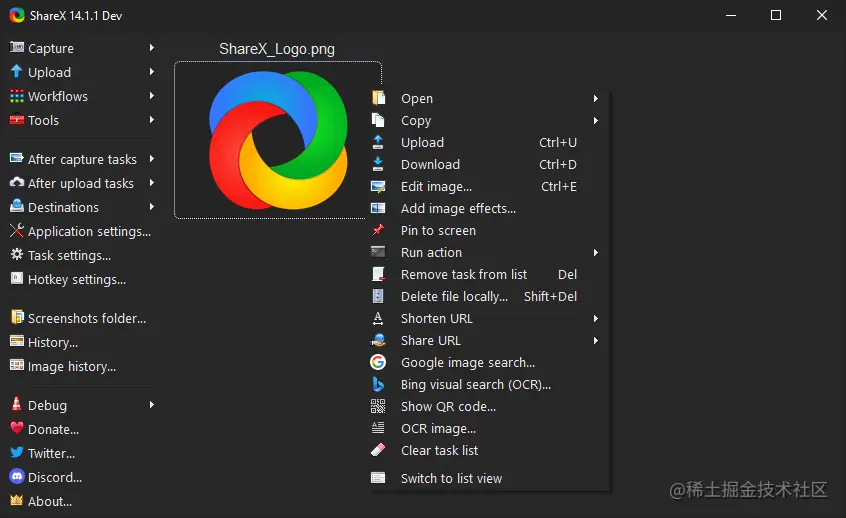
Task: Click the QR code icon in the context menu
Action: coord(378,406)
